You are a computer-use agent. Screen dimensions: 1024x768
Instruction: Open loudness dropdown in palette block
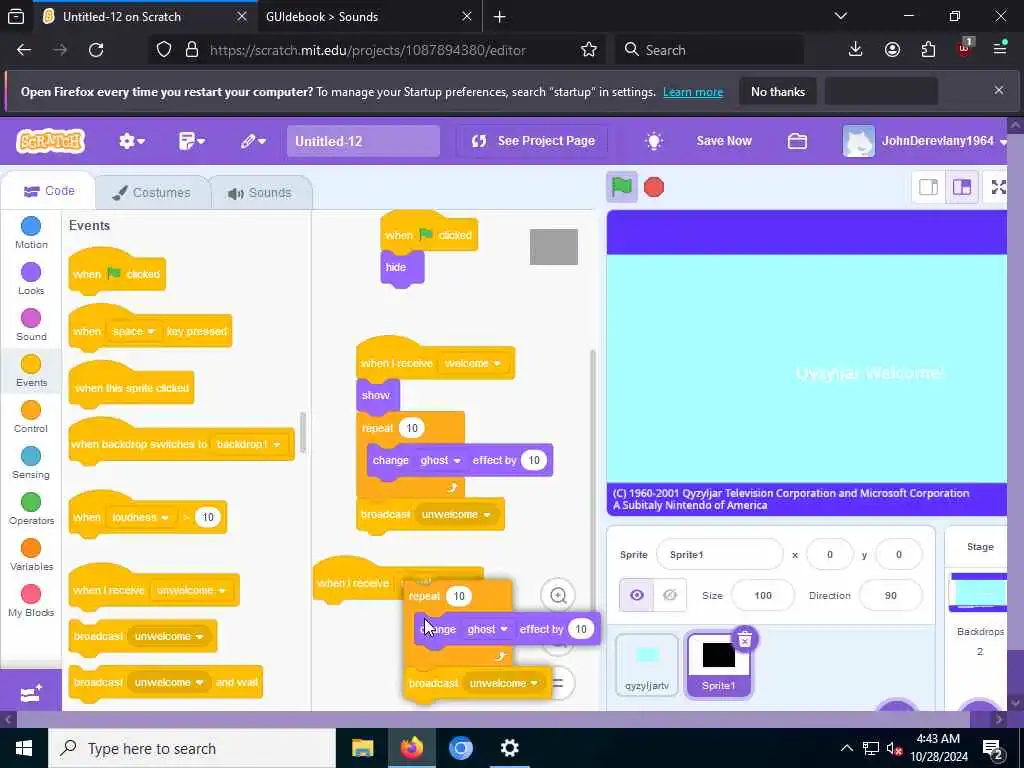point(140,517)
